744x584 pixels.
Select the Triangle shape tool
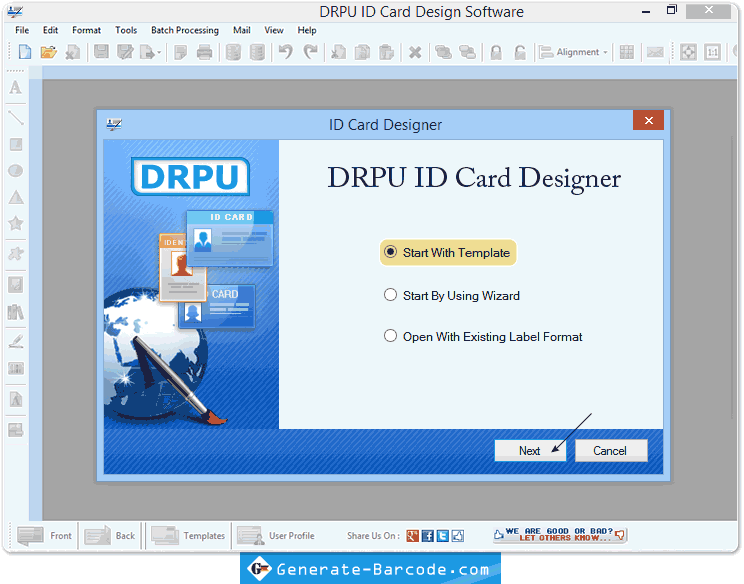click(x=16, y=197)
